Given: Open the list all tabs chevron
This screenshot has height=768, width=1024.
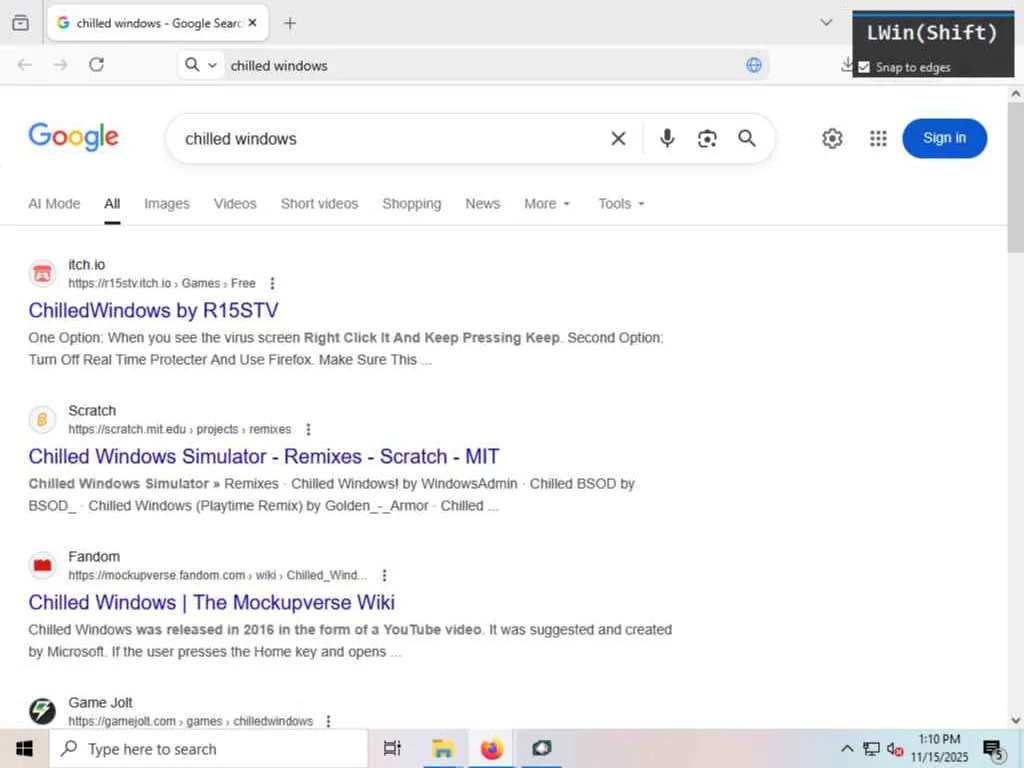Looking at the screenshot, I should (x=826, y=23).
